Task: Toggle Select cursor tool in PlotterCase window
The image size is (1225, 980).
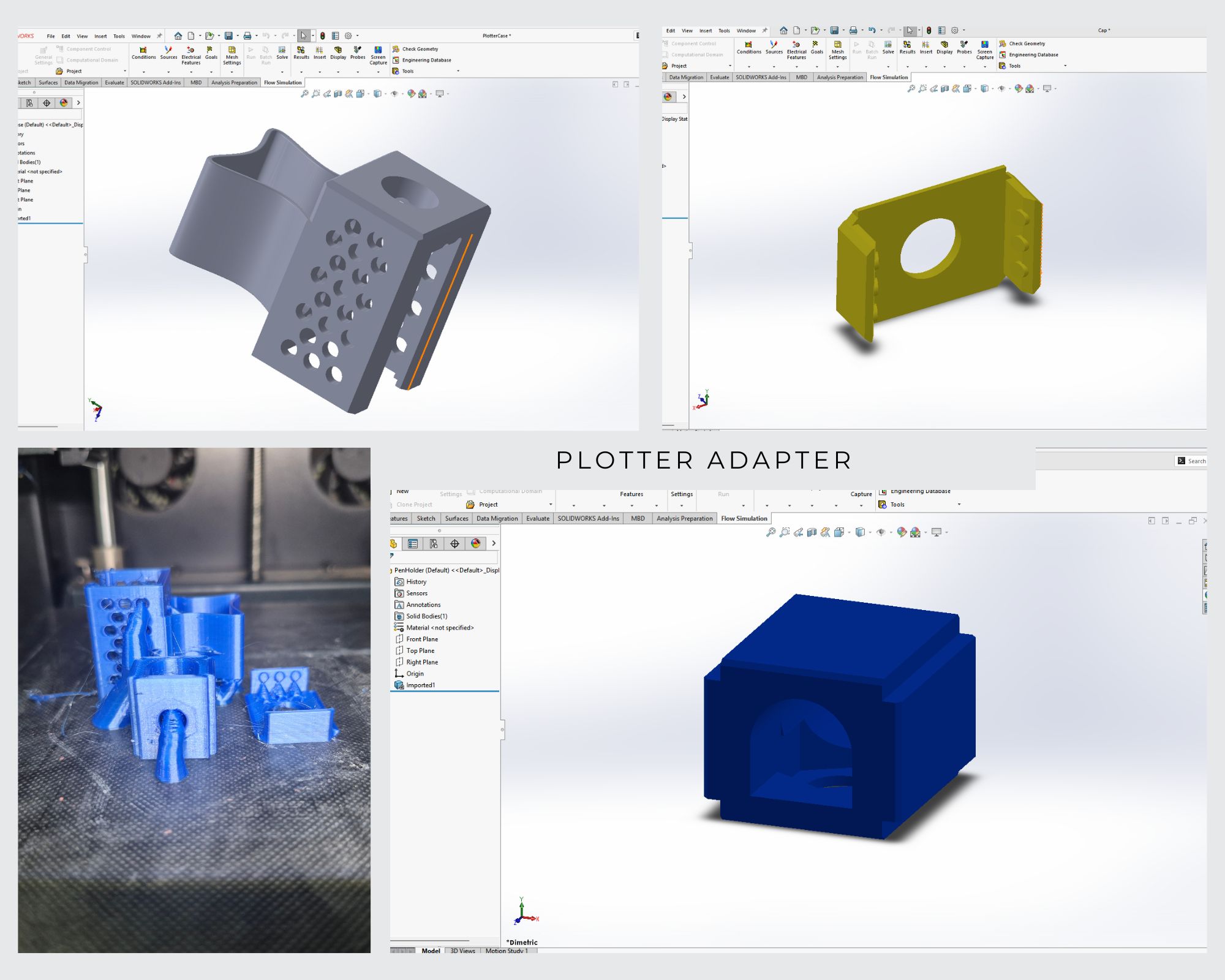Action: [304, 36]
